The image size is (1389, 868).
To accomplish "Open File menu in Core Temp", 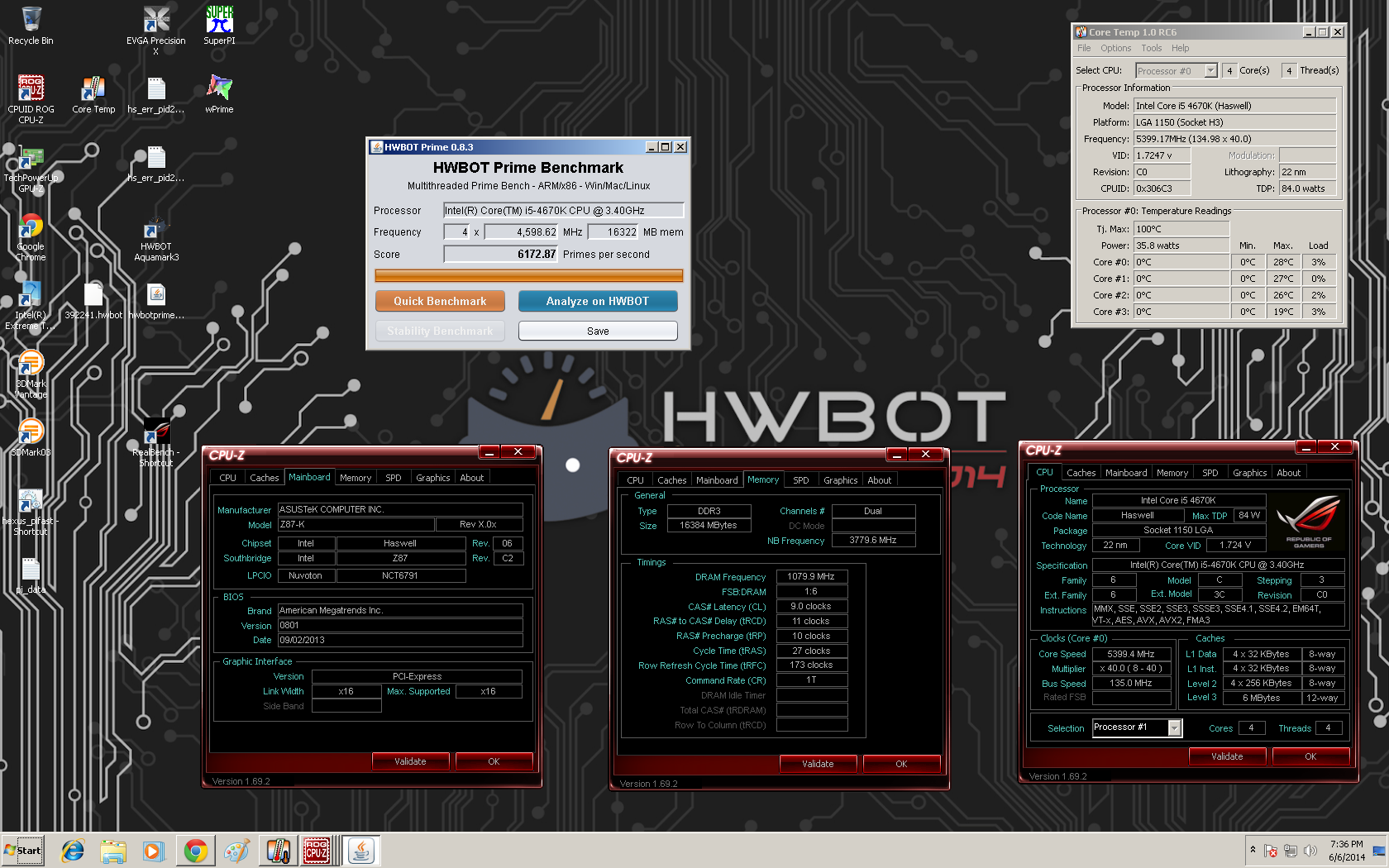I will pyautogui.click(x=1083, y=48).
